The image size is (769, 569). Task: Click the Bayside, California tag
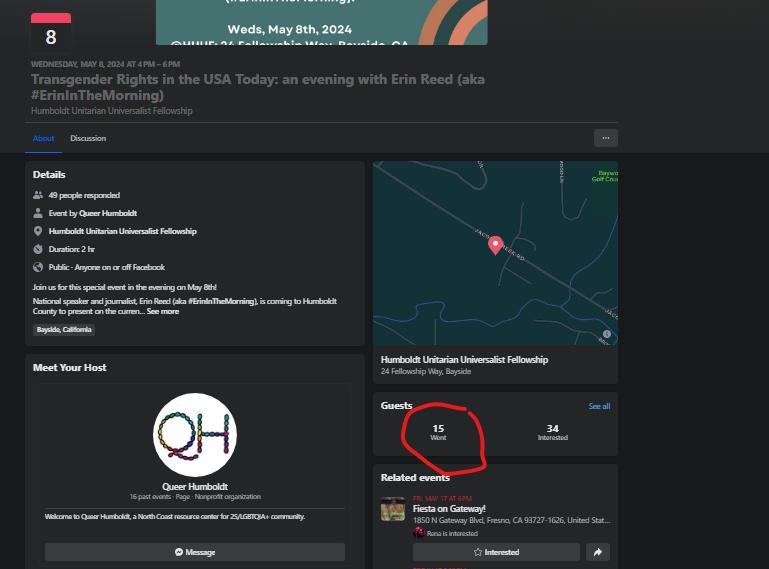point(64,330)
